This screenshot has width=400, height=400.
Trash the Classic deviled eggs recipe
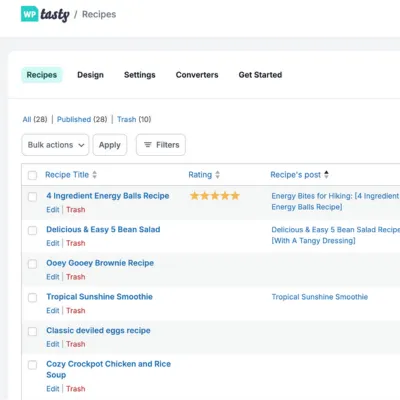tap(76, 344)
